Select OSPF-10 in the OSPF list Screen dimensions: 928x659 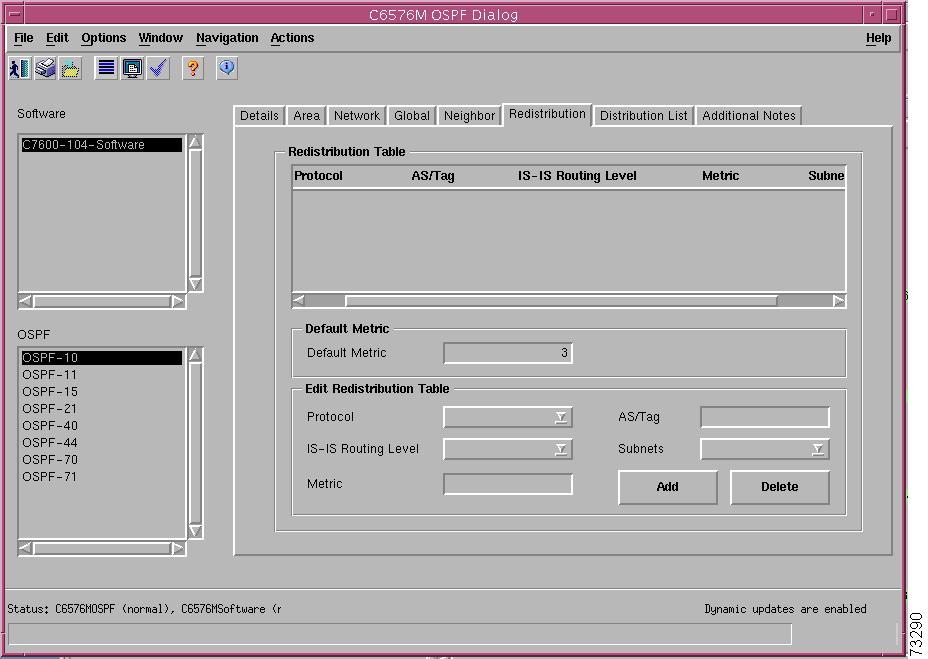tap(102, 358)
